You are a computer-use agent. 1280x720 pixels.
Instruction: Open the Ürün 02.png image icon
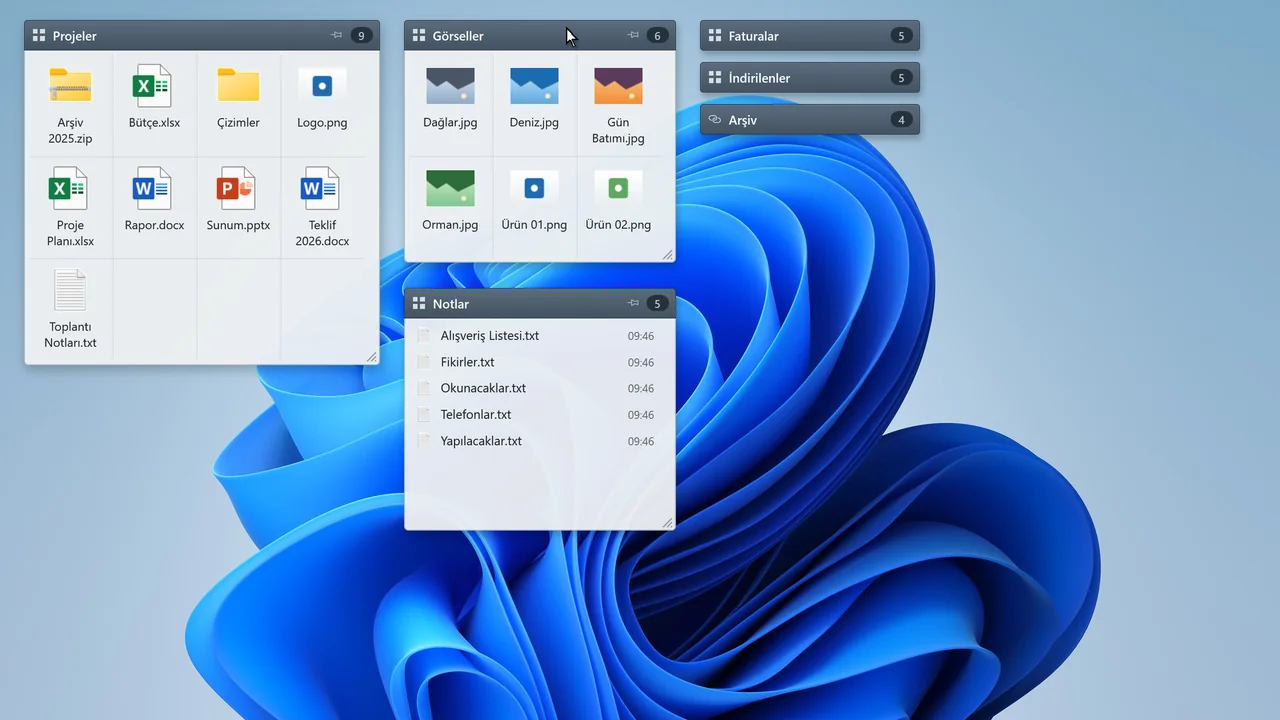(x=618, y=188)
